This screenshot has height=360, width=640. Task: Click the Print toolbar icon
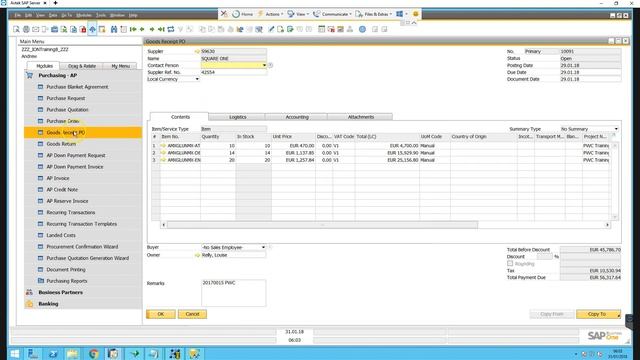(26, 29)
